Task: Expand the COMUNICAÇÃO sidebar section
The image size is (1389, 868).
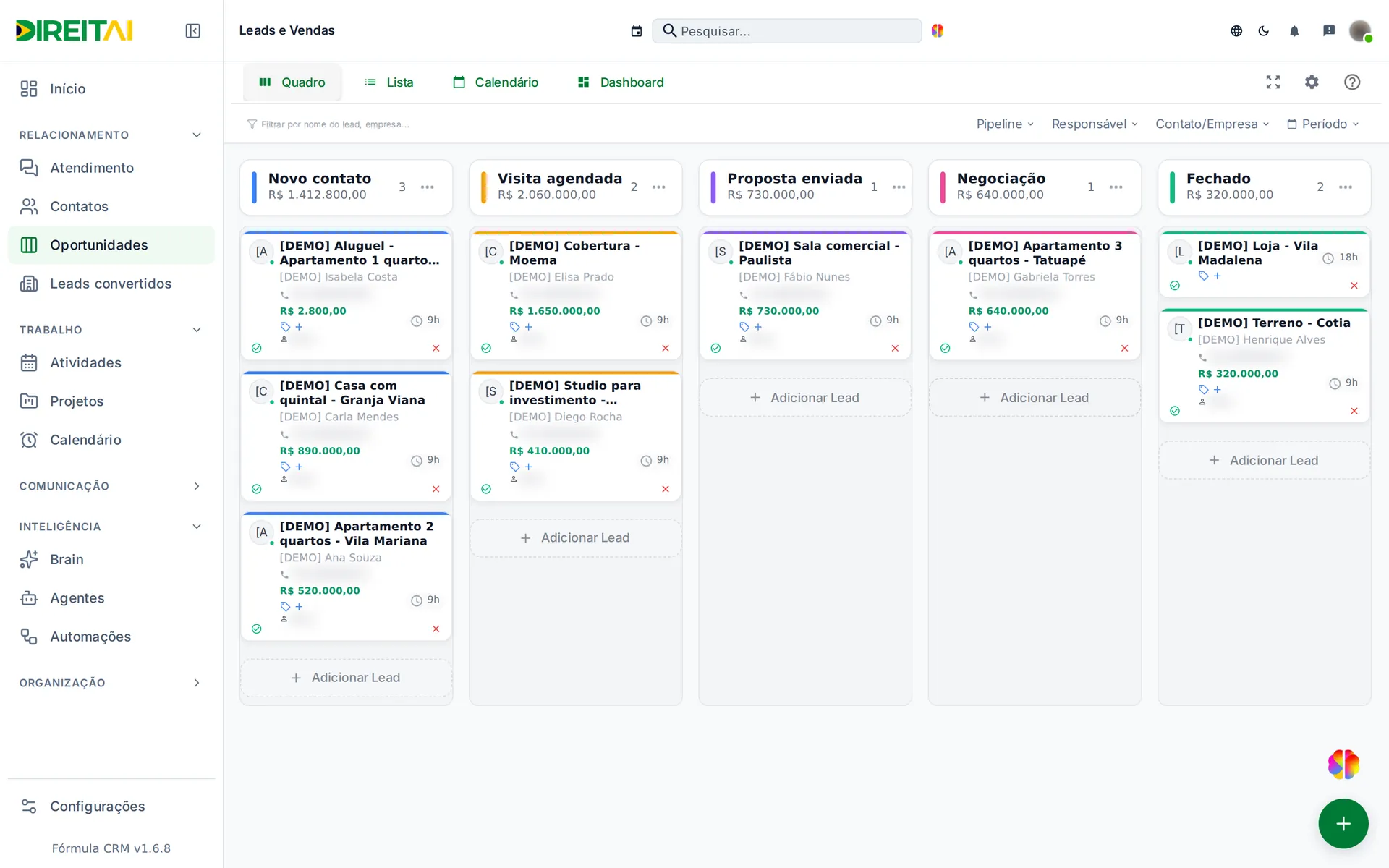Action: pos(197,486)
